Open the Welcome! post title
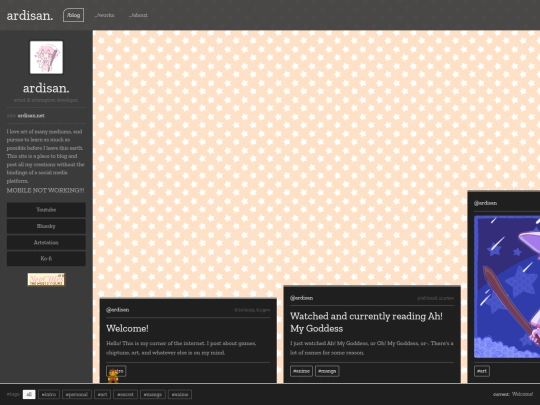540x405 pixels. point(127,329)
